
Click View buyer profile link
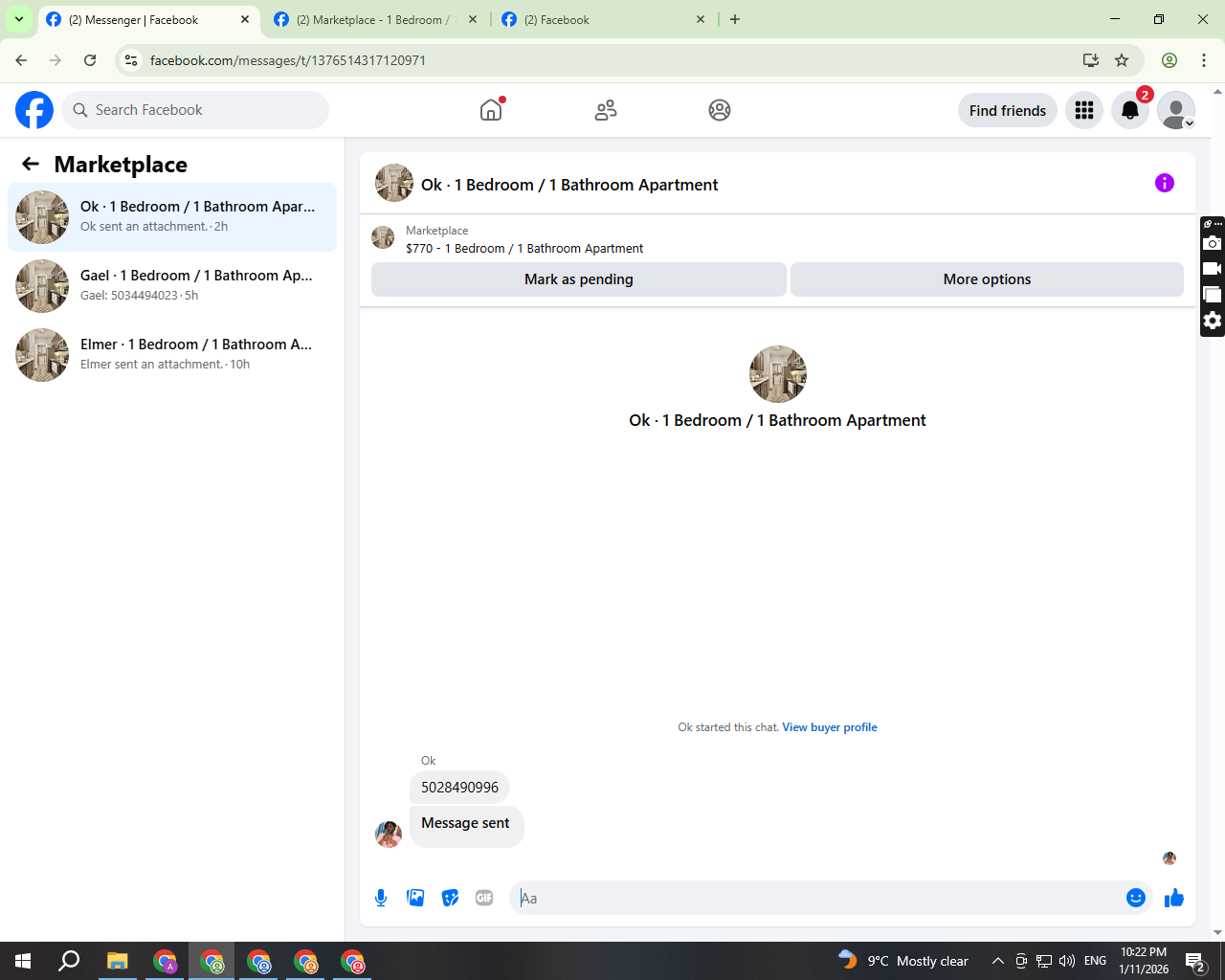pos(830,727)
